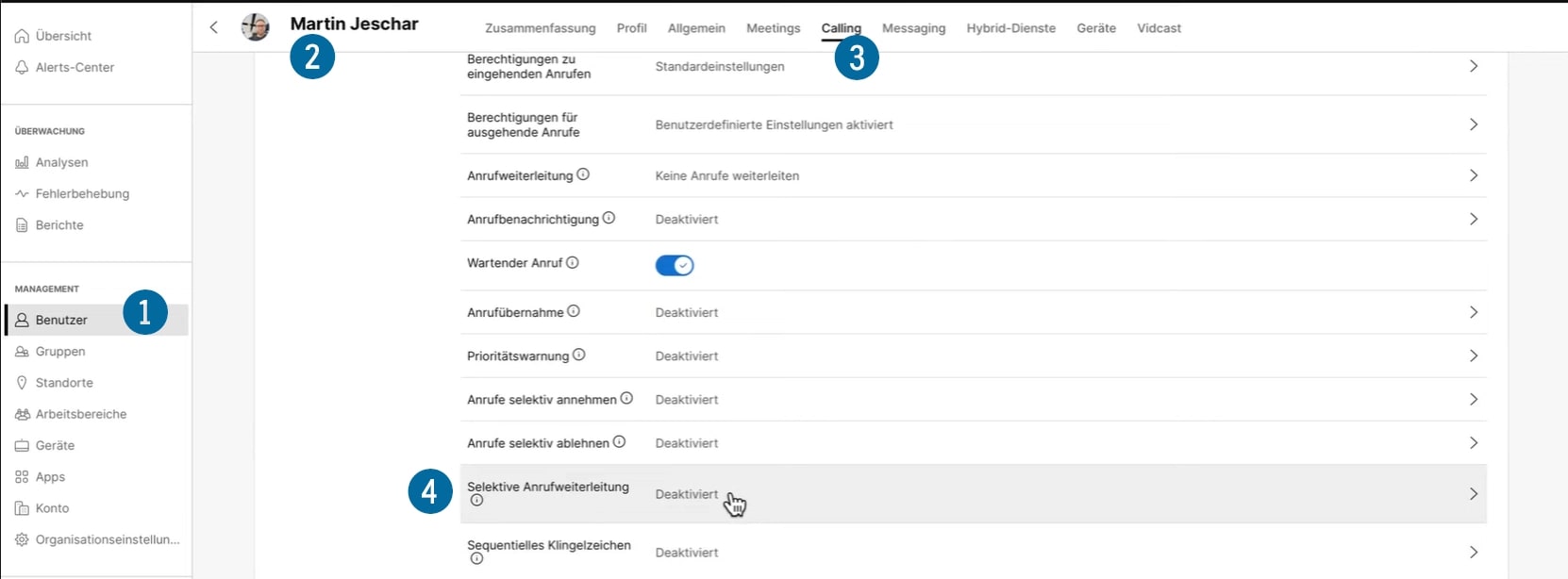Click the info icon next to Anrufweiterleitung
1568x579 pixels.
(583, 174)
